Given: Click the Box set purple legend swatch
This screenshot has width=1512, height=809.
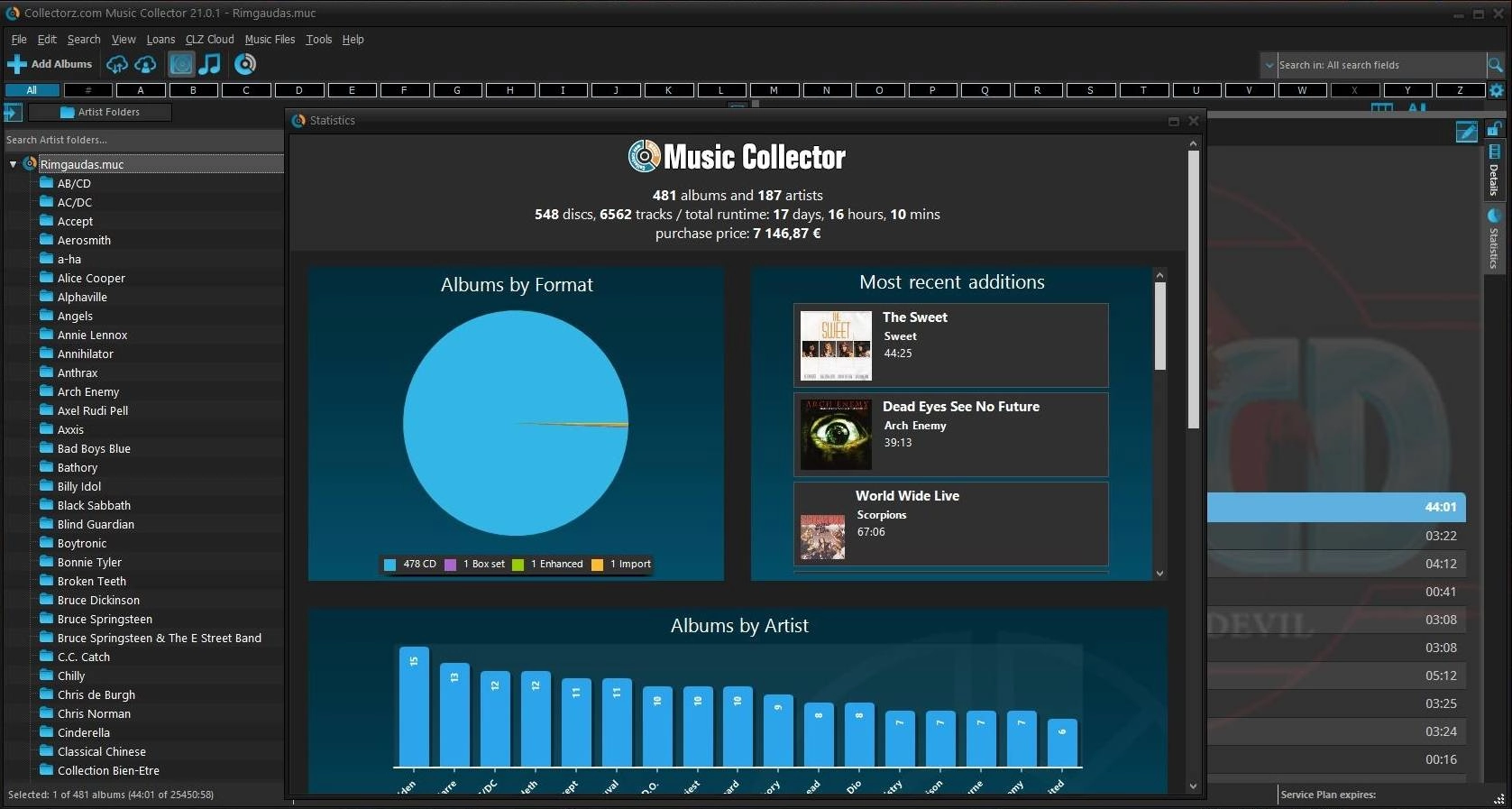Looking at the screenshot, I should point(451,565).
